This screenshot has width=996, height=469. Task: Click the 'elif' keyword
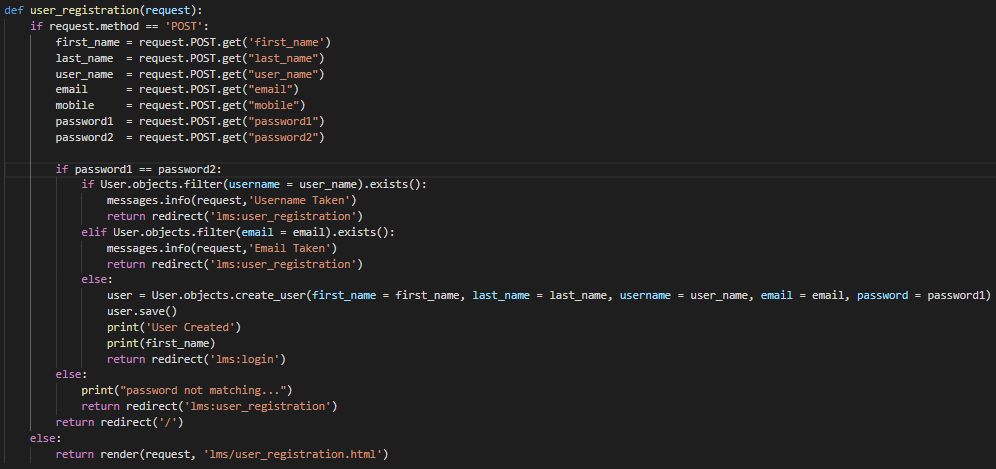(x=94, y=233)
